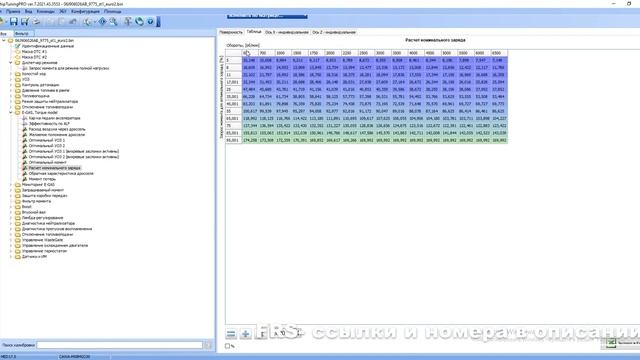Open the Команды menu
The width and height of the screenshot is (640, 360).
45,11
